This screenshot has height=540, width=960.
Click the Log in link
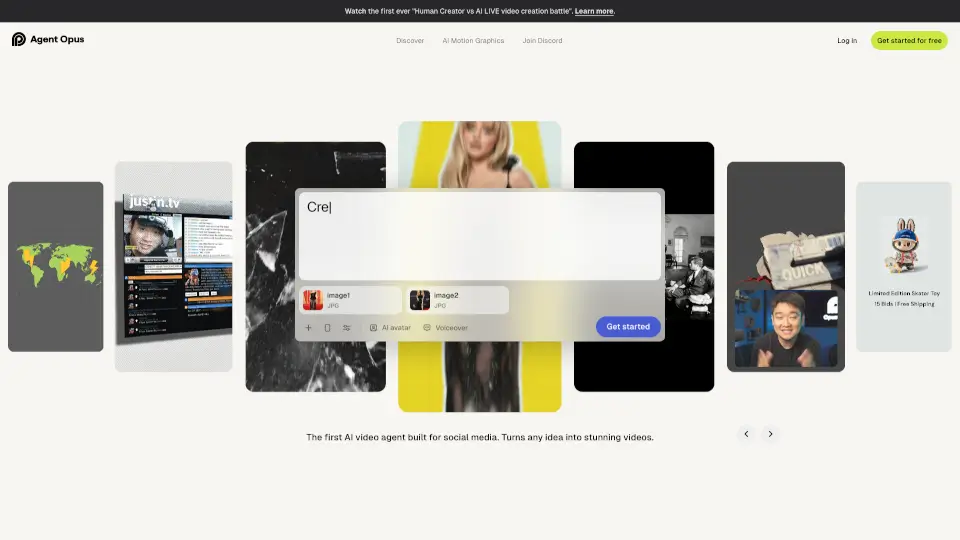[x=847, y=41]
